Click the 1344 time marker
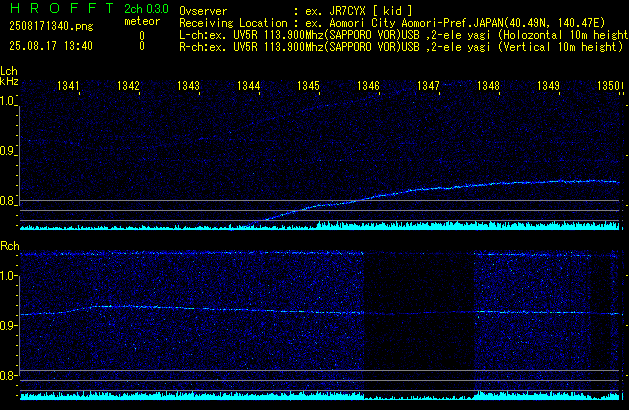The image size is (629, 410). coord(248,85)
